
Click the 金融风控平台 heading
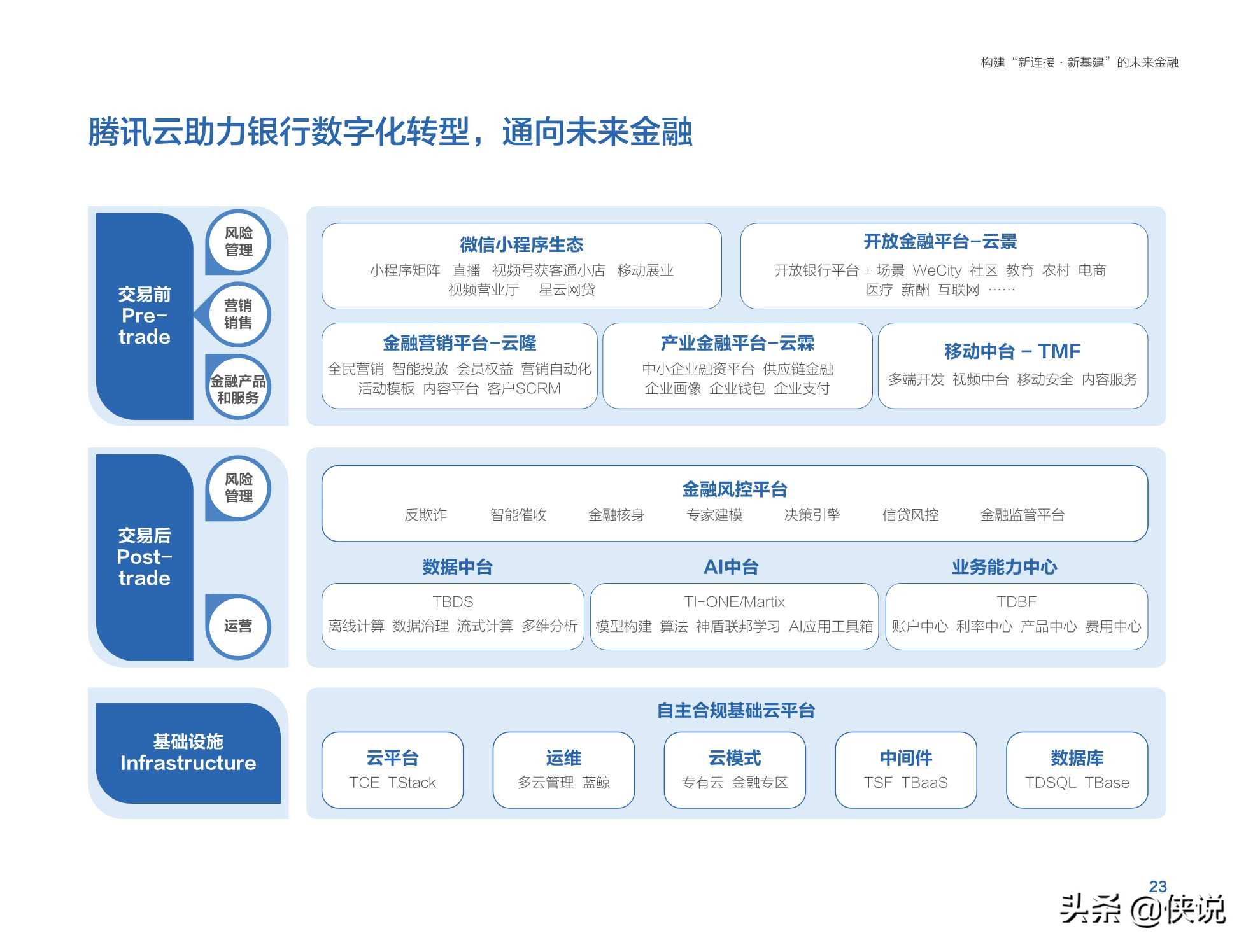click(x=735, y=489)
